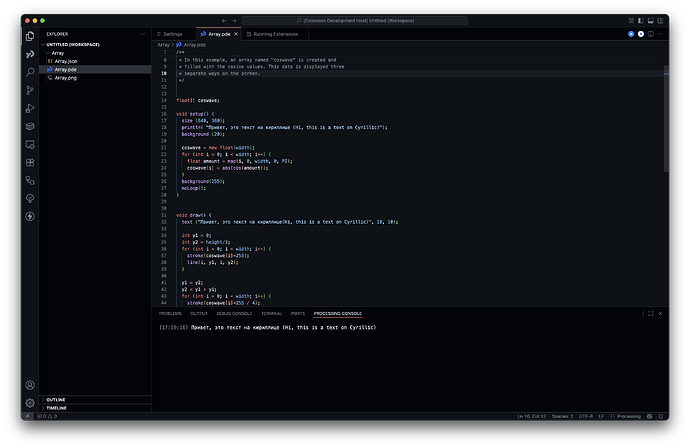Viewport: 690px width, 448px height.
Task: Open Array.json in the explorer
Action: point(64,61)
